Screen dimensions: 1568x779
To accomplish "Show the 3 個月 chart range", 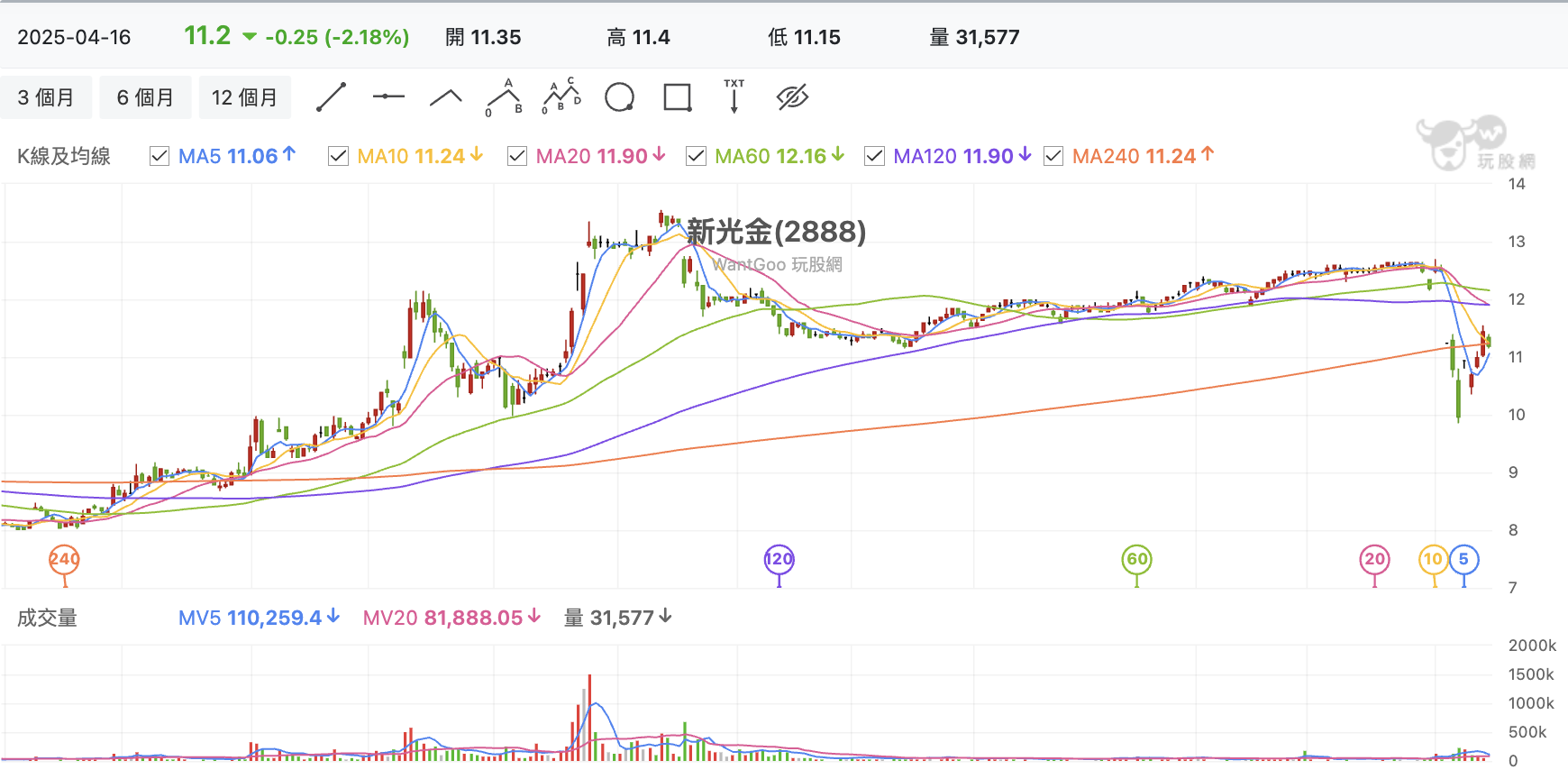I will pyautogui.click(x=46, y=97).
